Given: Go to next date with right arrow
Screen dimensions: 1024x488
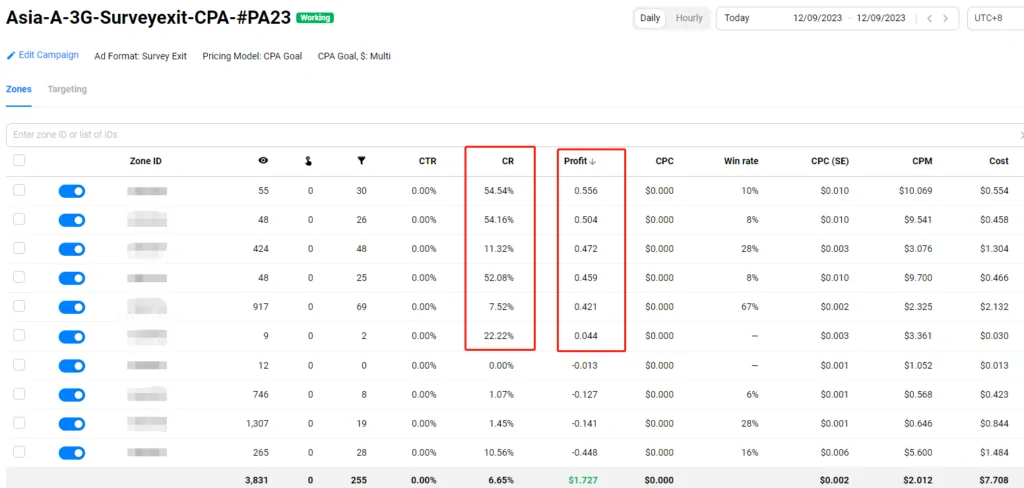Looking at the screenshot, I should [x=946, y=18].
